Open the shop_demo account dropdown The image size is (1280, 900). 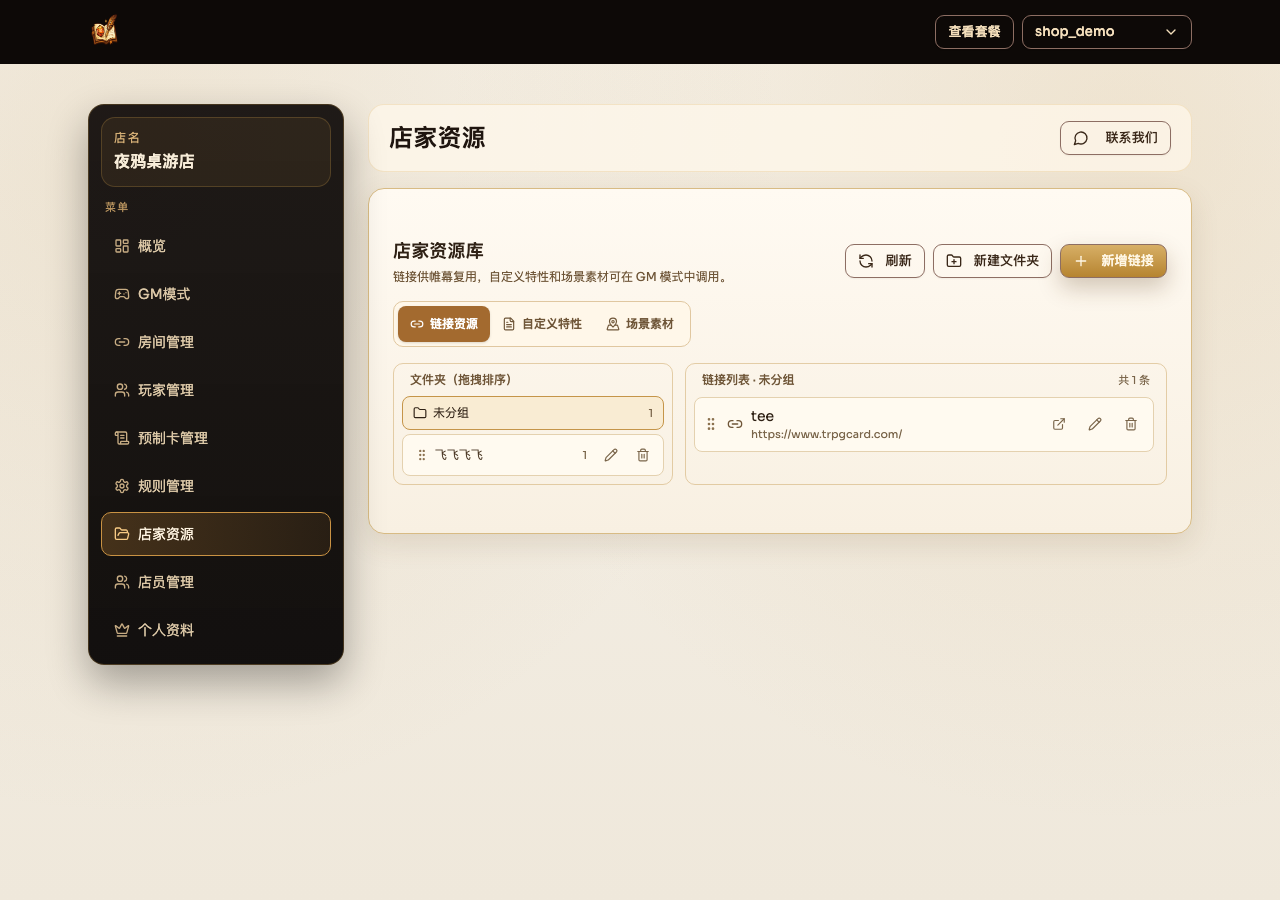pyautogui.click(x=1107, y=32)
